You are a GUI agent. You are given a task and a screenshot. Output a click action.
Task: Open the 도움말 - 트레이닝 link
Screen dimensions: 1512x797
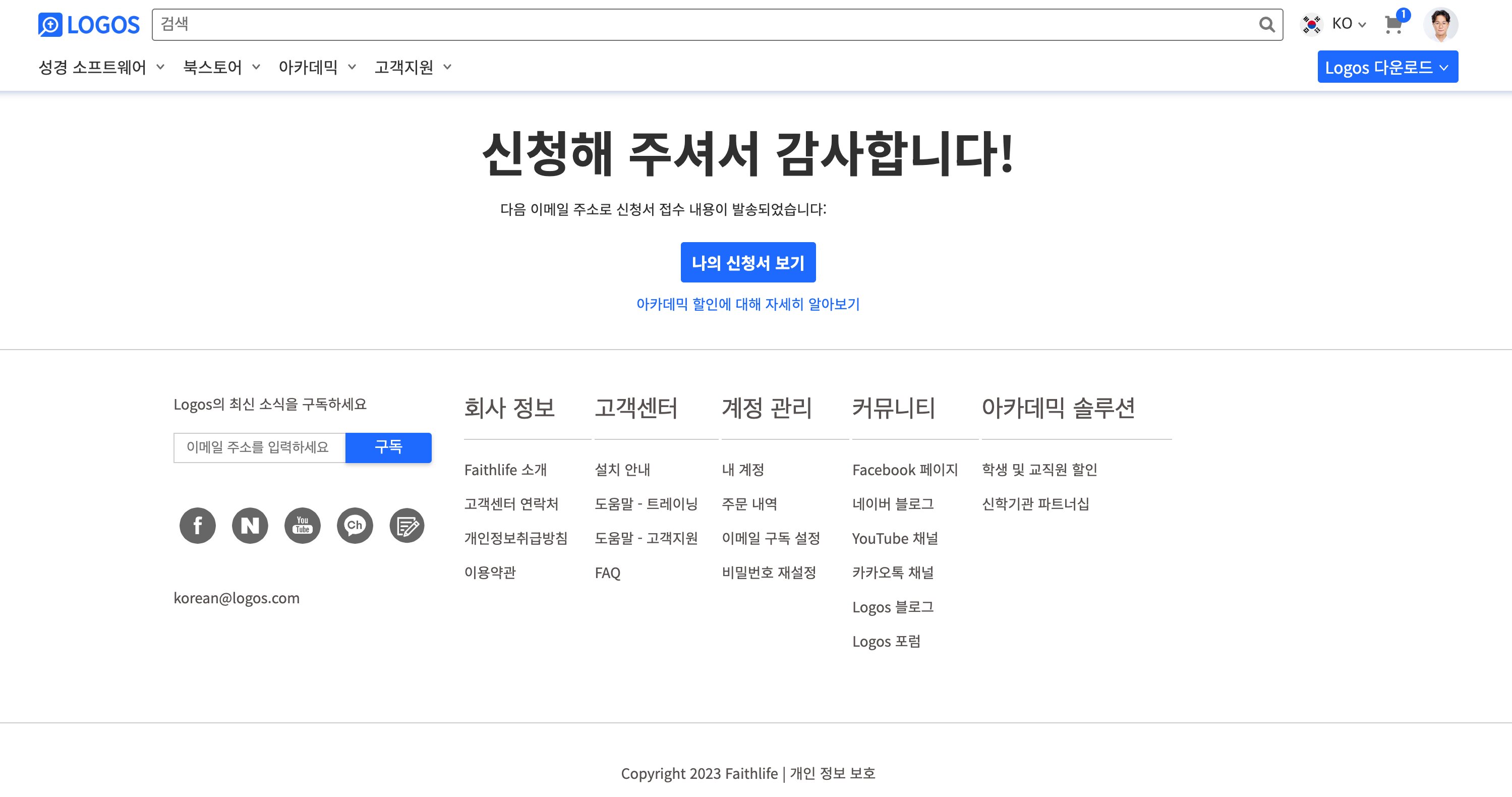[646, 504]
